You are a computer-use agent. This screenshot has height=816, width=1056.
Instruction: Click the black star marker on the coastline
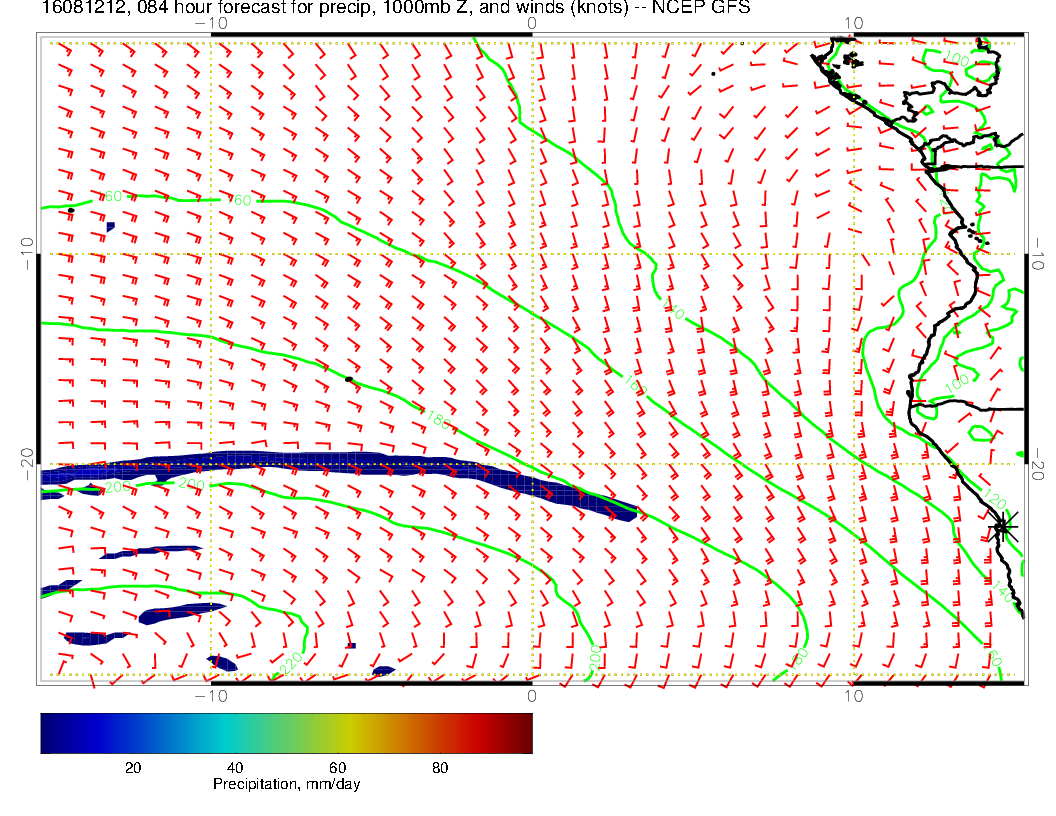point(1003,527)
